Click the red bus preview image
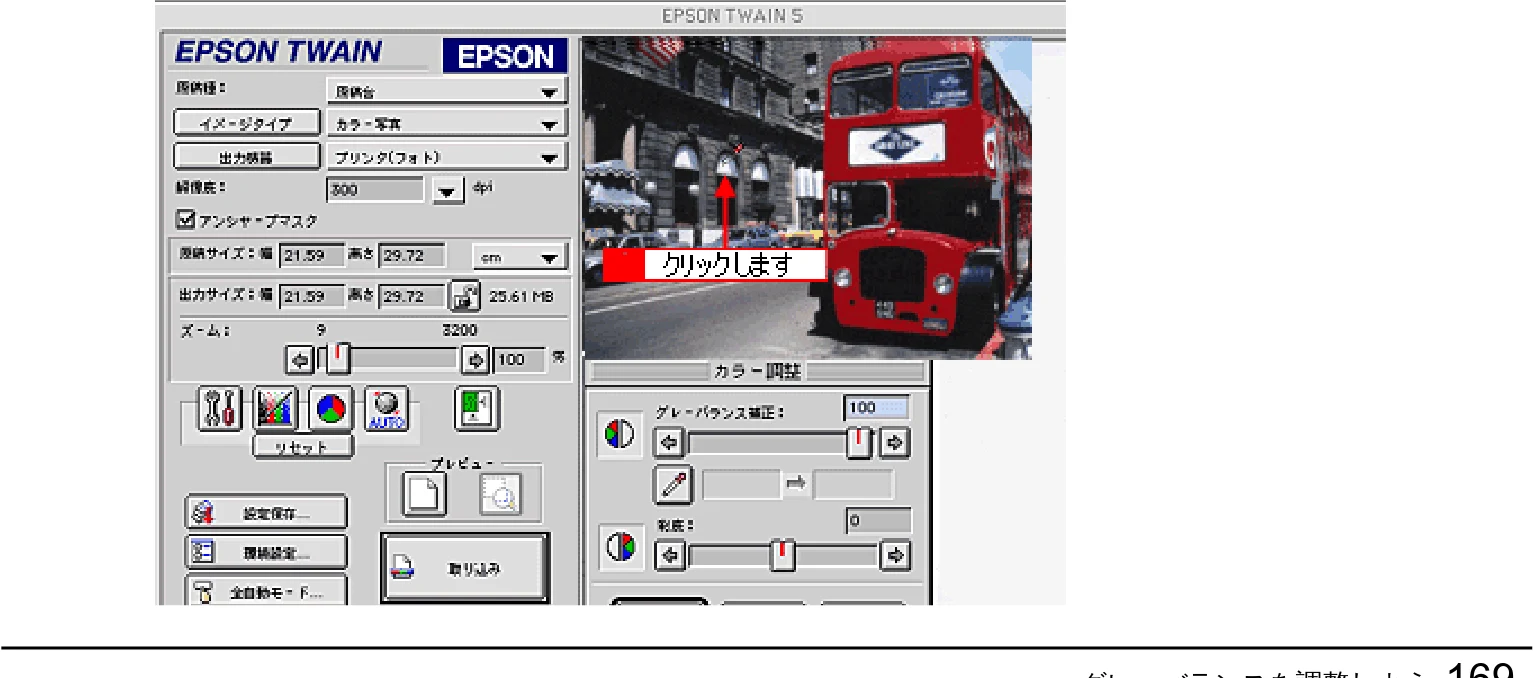This screenshot has height=678, width=1534. (x=807, y=198)
